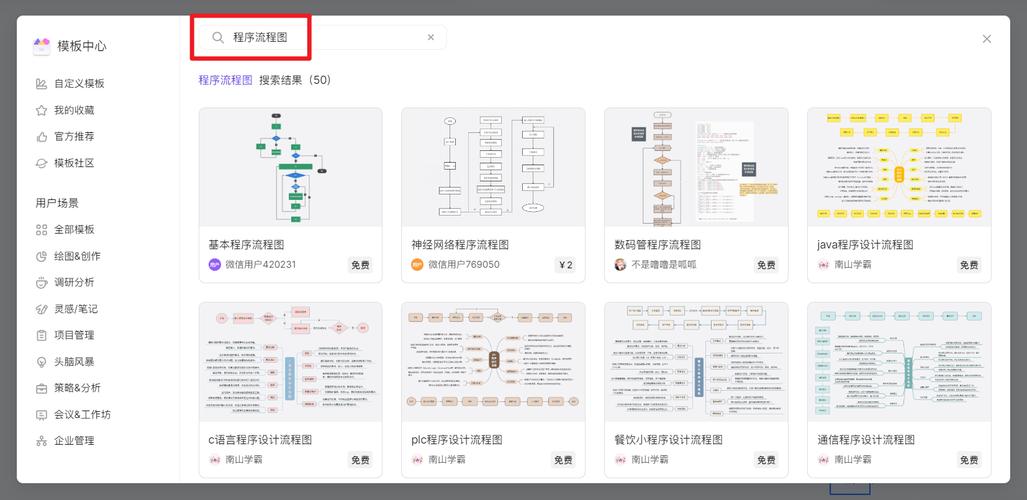Click the thumbs-up icon beside 官方推荐
The image size is (1027, 500).
(x=41, y=136)
